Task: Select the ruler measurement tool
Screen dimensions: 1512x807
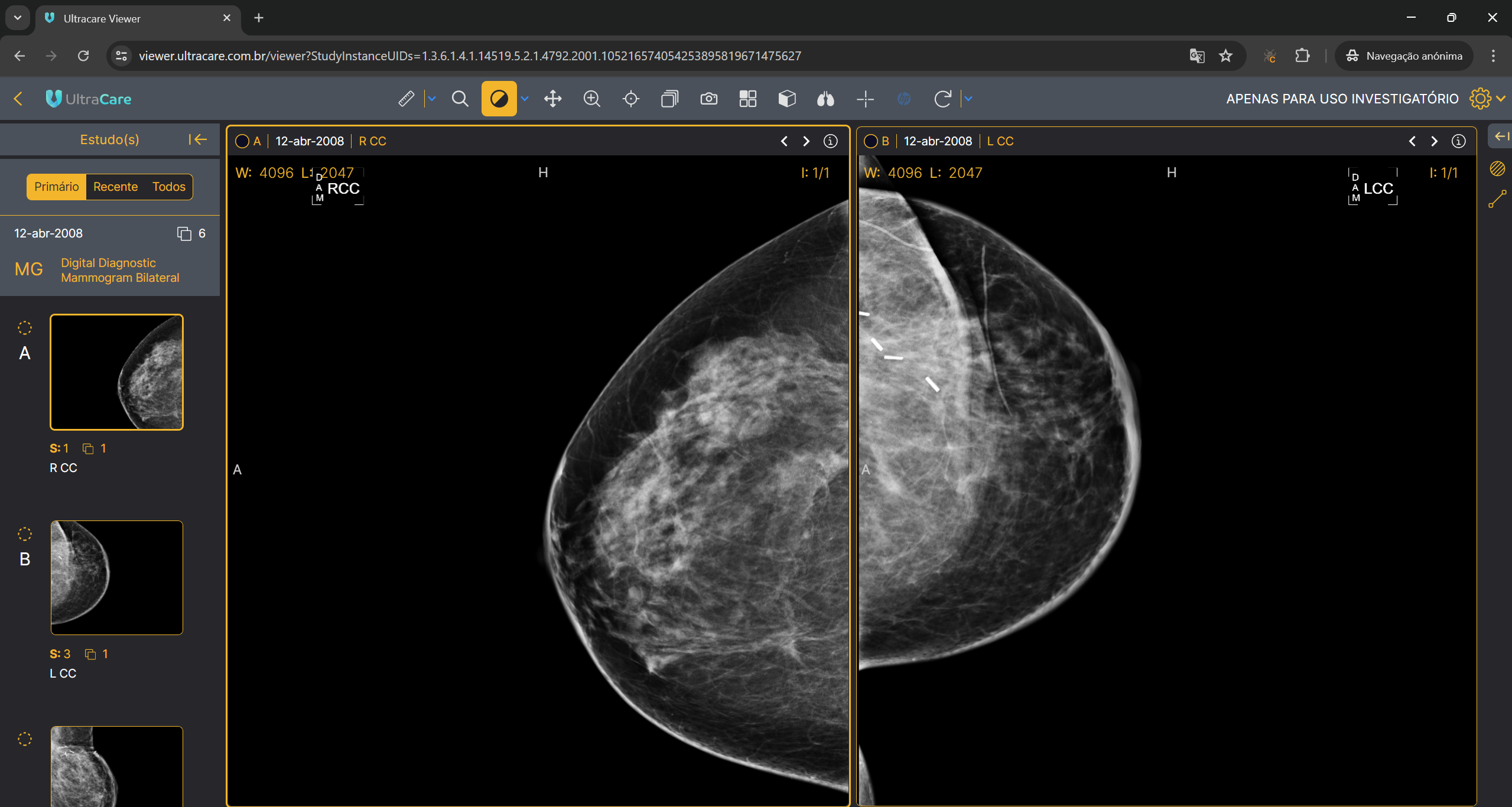Action: (x=406, y=99)
